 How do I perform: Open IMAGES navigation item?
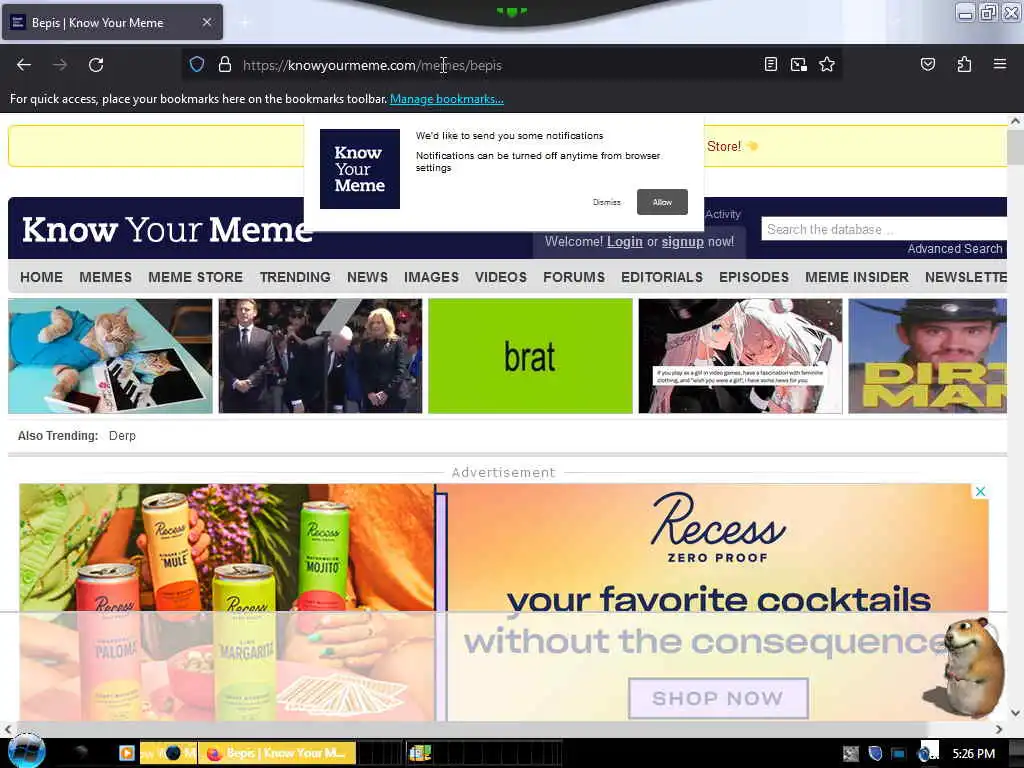point(431,277)
